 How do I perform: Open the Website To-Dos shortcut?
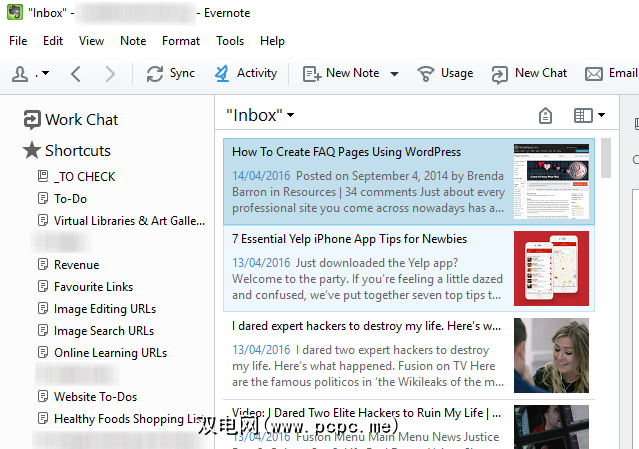[x=87, y=396]
